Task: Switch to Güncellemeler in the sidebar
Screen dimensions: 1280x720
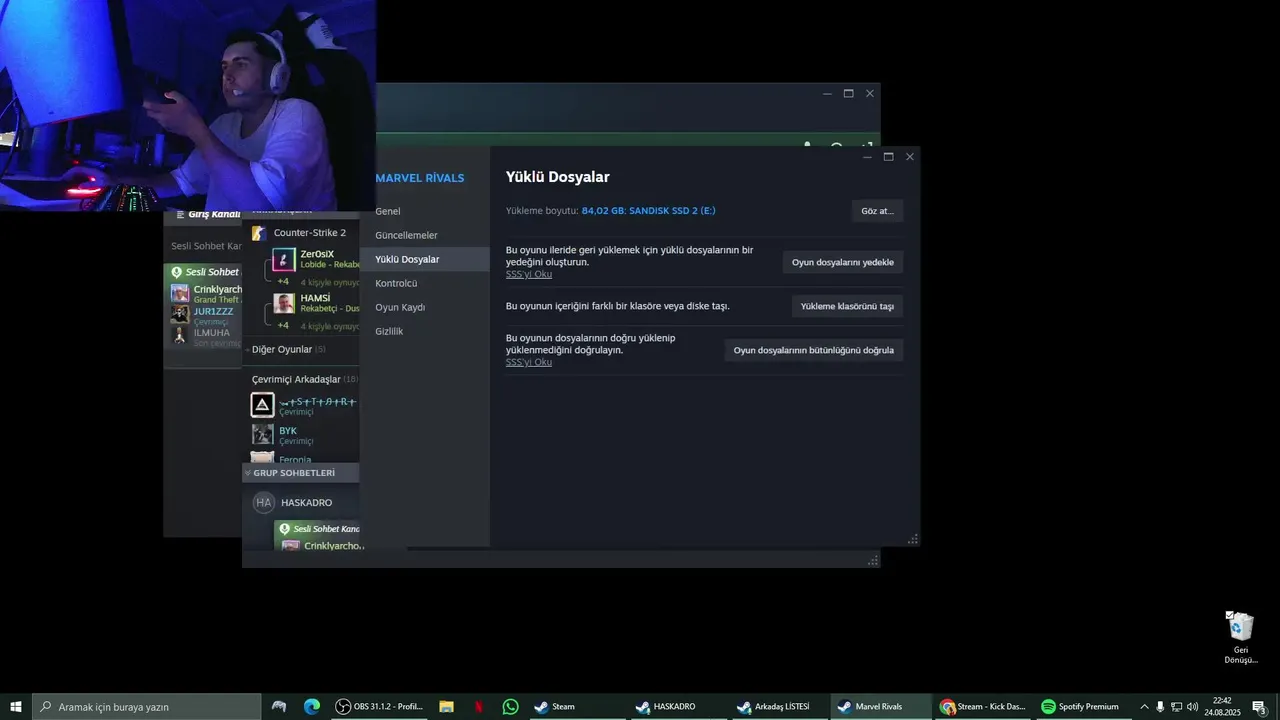Action: pyautogui.click(x=425, y=235)
